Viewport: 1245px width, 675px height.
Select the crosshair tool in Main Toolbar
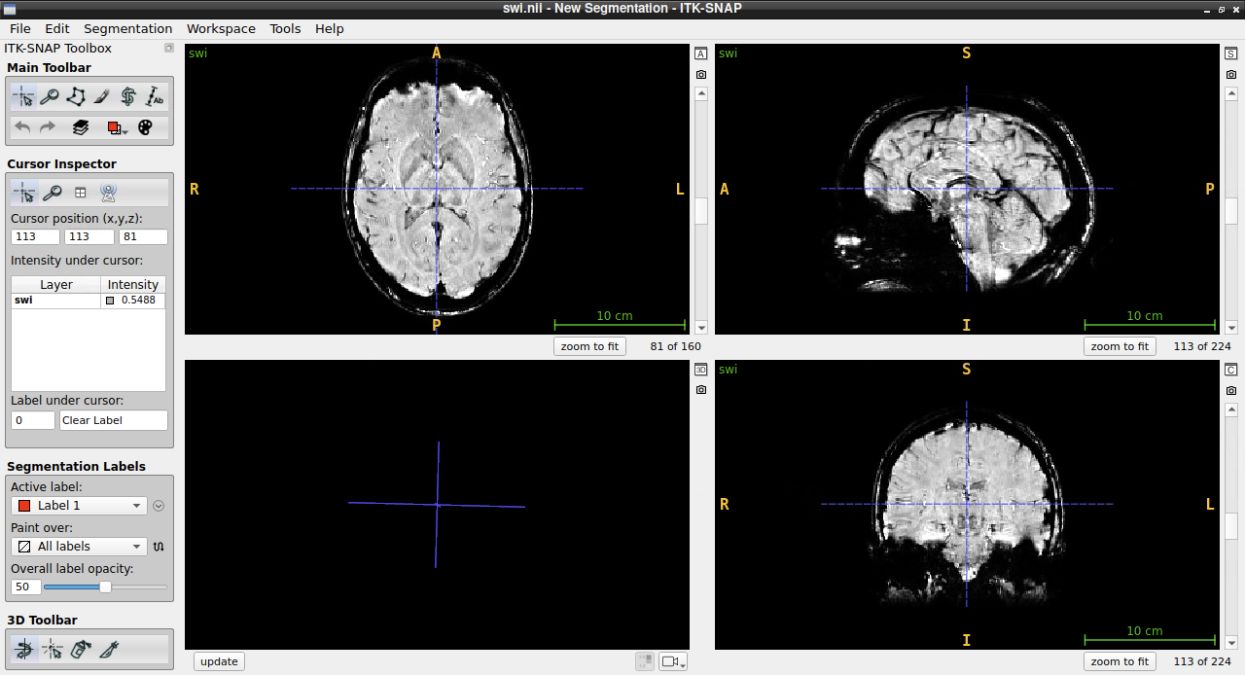point(23,96)
